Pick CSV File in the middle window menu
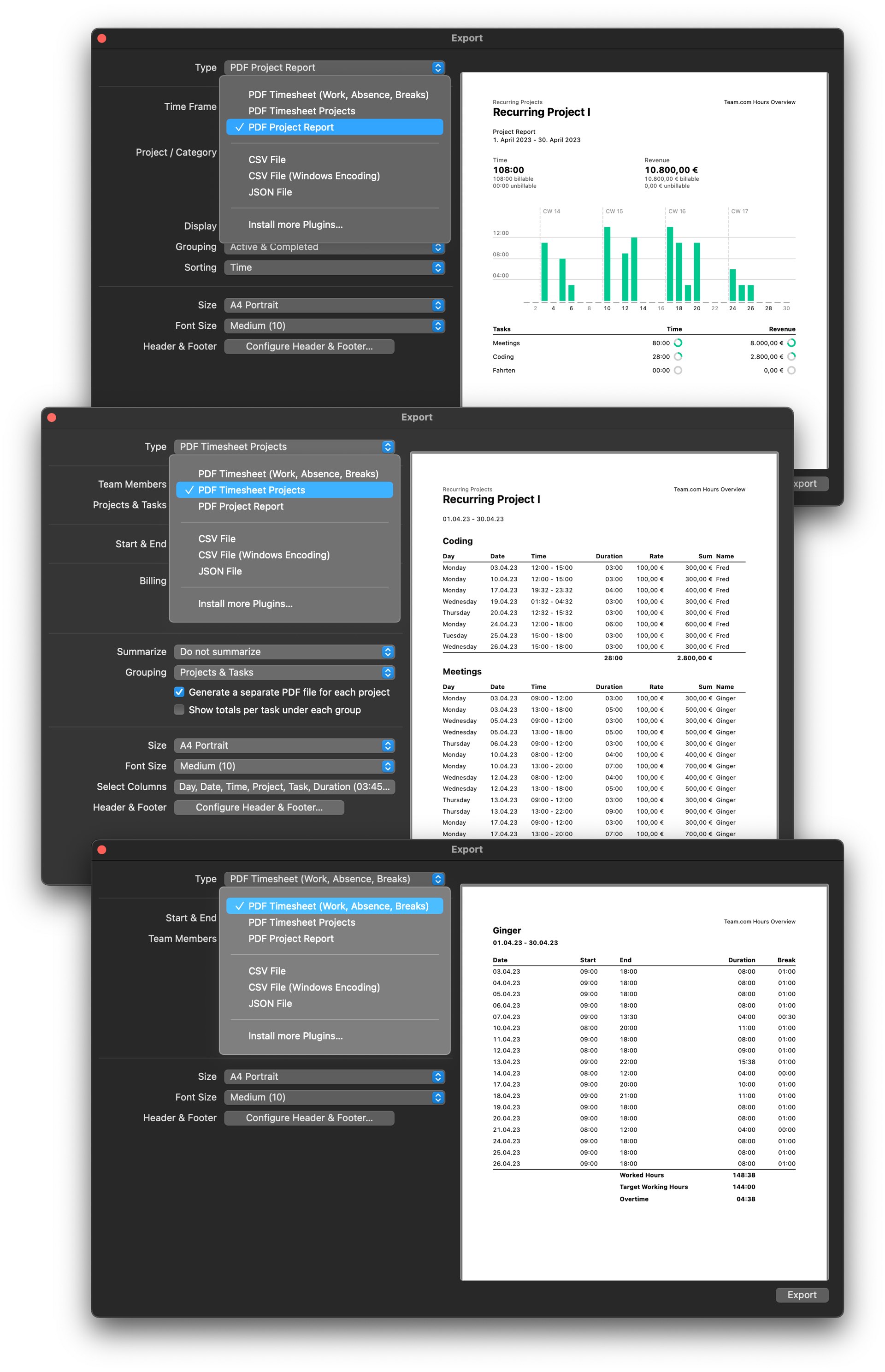The width and height of the screenshot is (885, 1372). pyautogui.click(x=284, y=539)
